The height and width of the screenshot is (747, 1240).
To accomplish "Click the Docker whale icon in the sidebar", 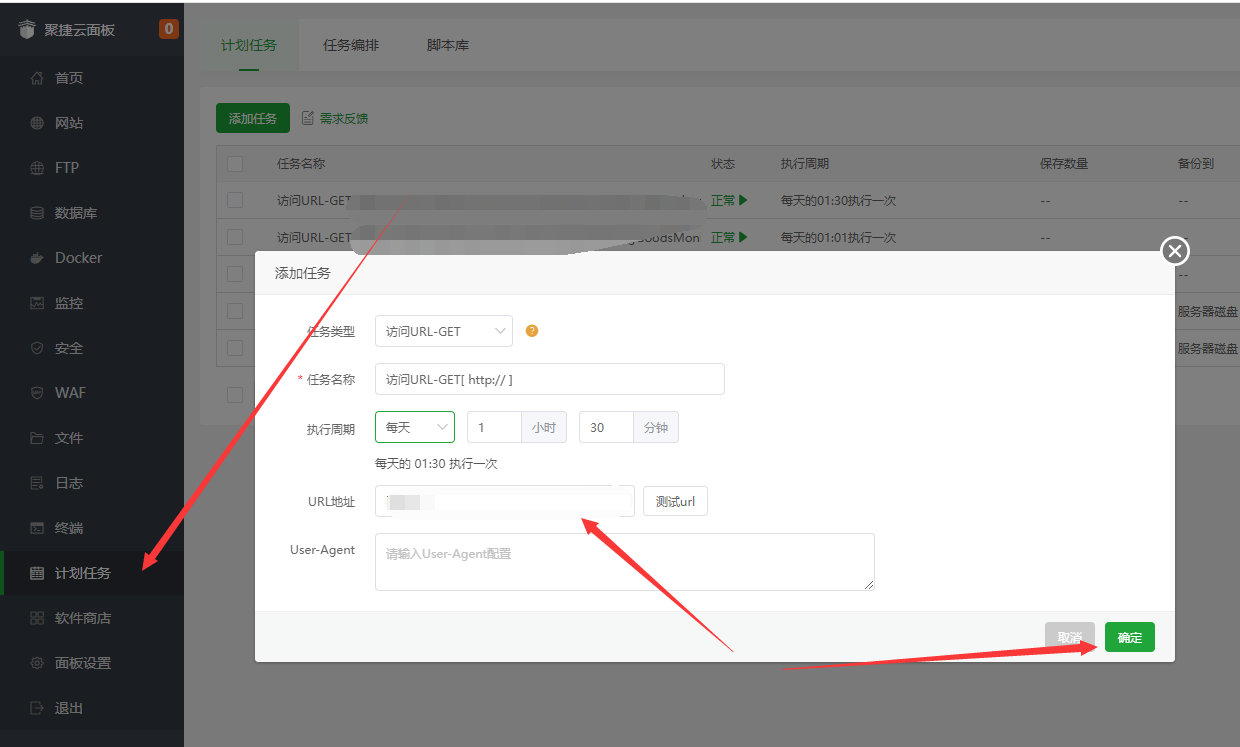I will 37,258.
